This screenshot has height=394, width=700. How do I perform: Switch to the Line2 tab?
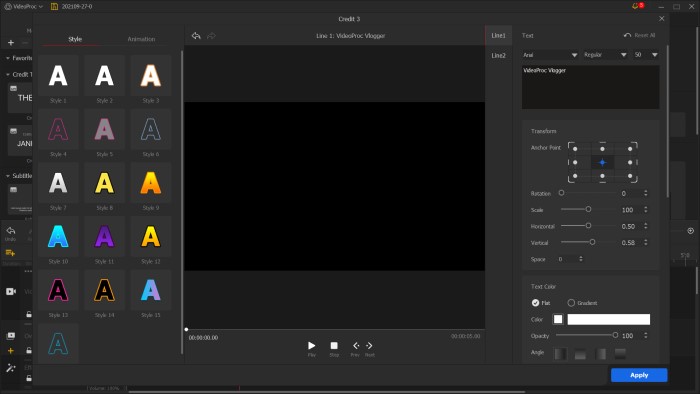(499, 55)
